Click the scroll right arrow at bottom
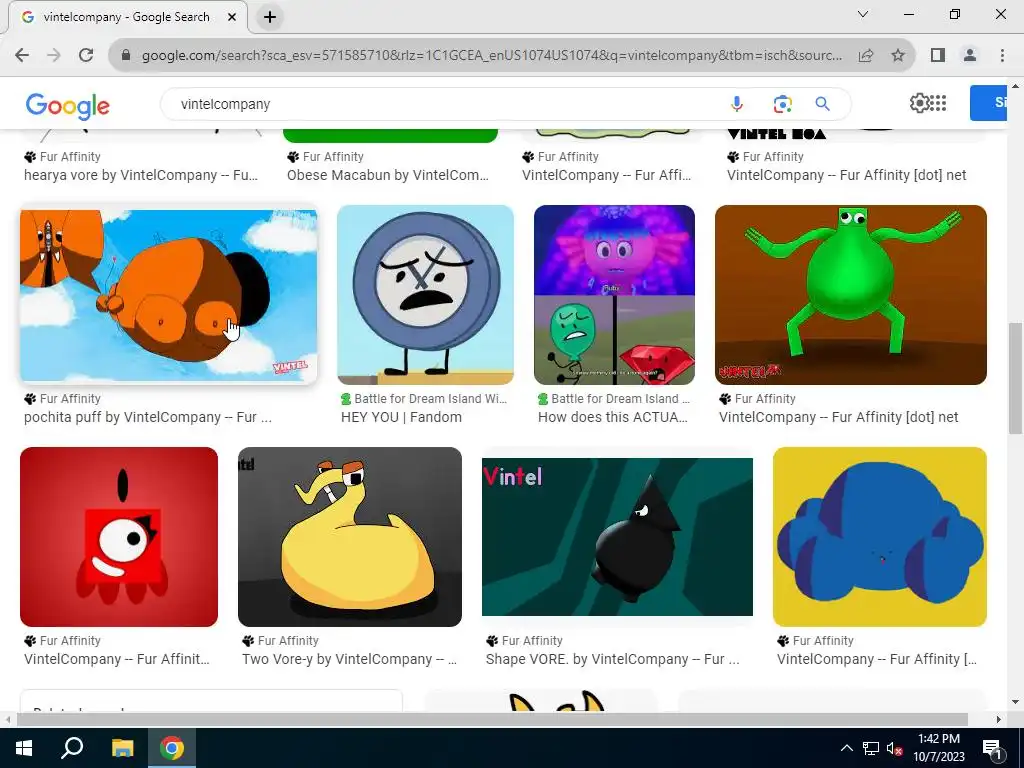This screenshot has width=1024, height=768. 999,719
